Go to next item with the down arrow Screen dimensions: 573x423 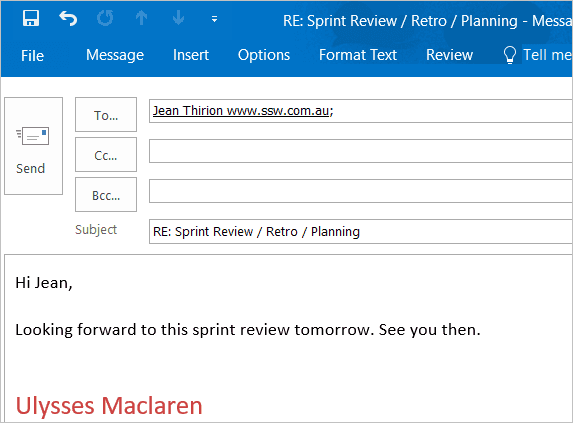tap(178, 18)
